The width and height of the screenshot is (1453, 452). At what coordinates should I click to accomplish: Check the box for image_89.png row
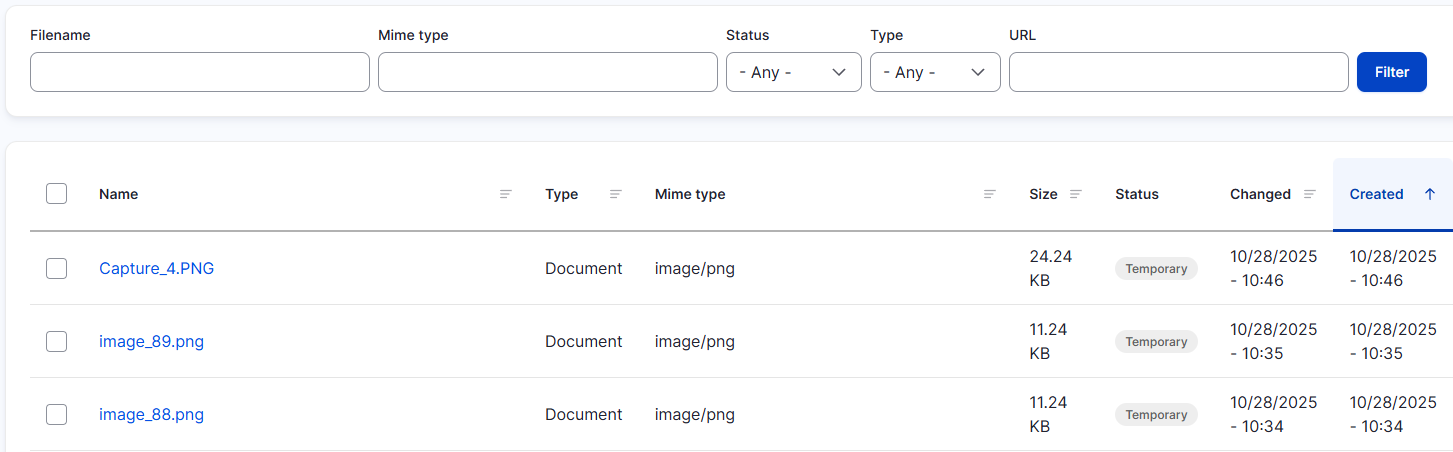pyautogui.click(x=56, y=341)
